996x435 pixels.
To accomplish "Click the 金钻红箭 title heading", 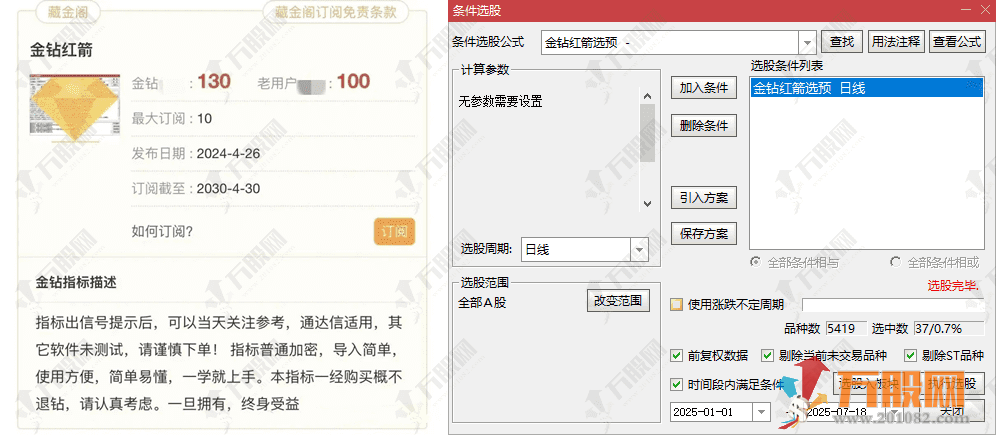I will coord(62,50).
